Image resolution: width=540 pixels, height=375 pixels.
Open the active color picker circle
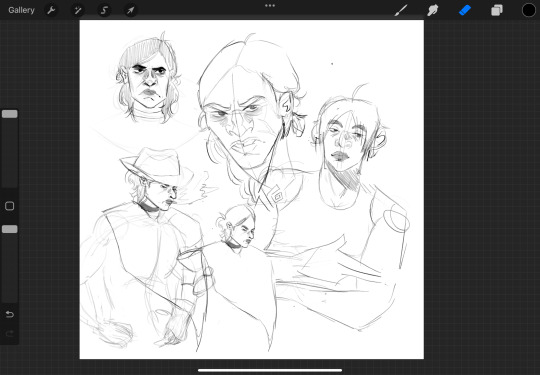click(529, 10)
